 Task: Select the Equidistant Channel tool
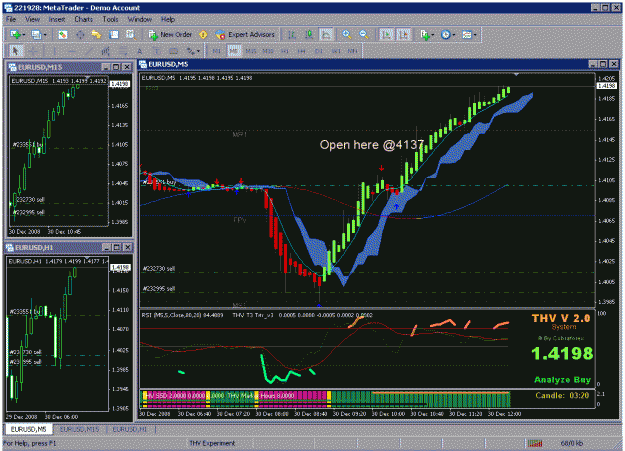pos(106,51)
